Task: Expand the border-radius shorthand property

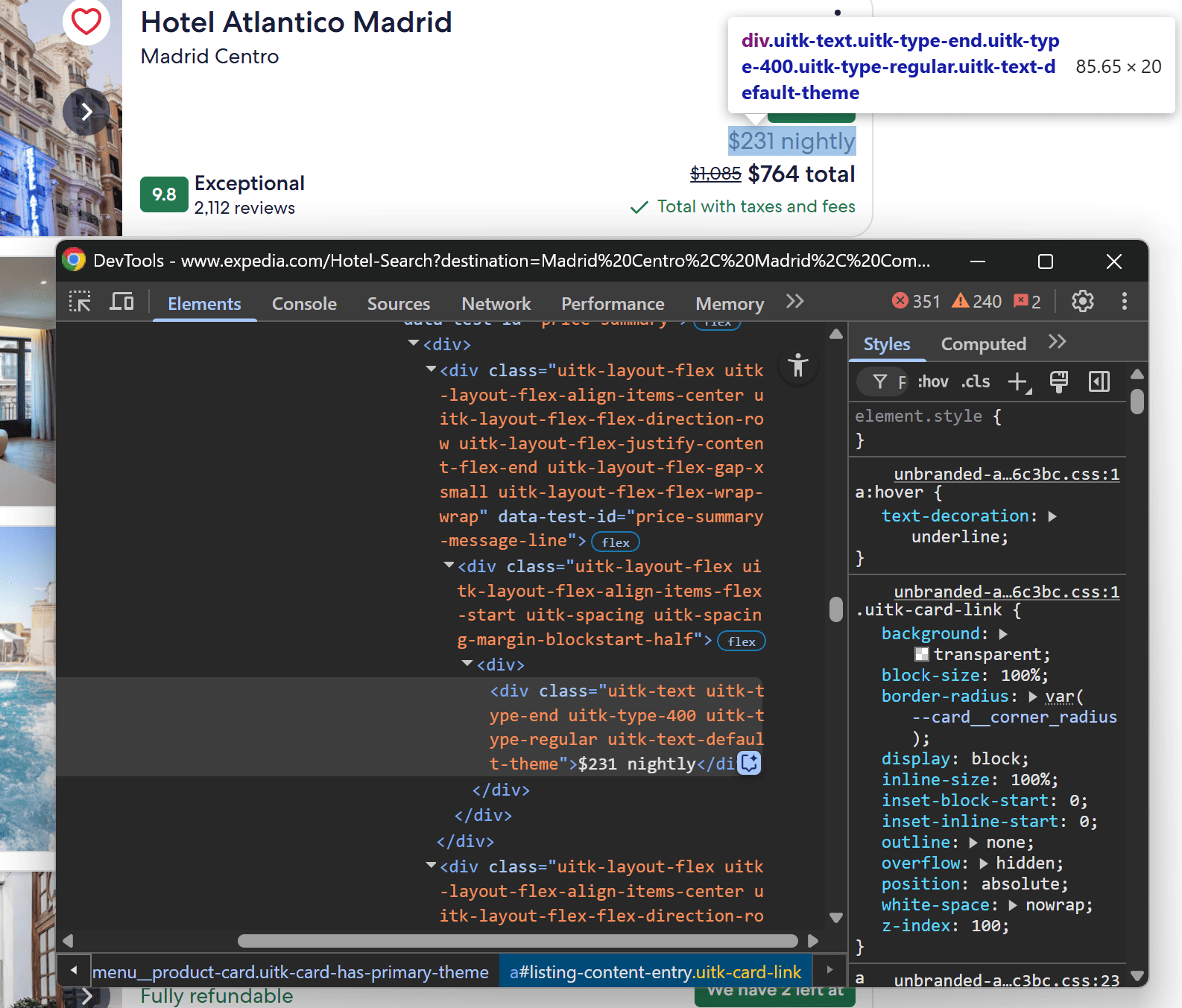Action: pos(1033,697)
